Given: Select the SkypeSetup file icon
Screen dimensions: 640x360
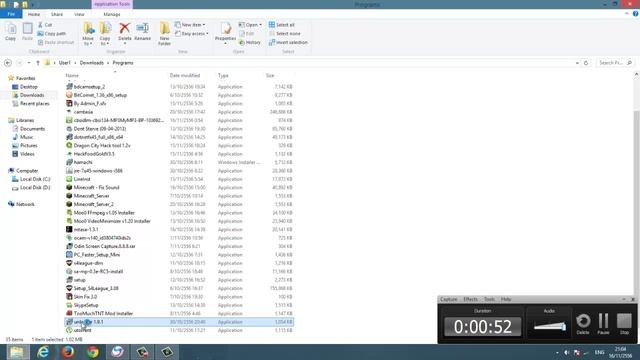Looking at the screenshot, I should [69, 305].
